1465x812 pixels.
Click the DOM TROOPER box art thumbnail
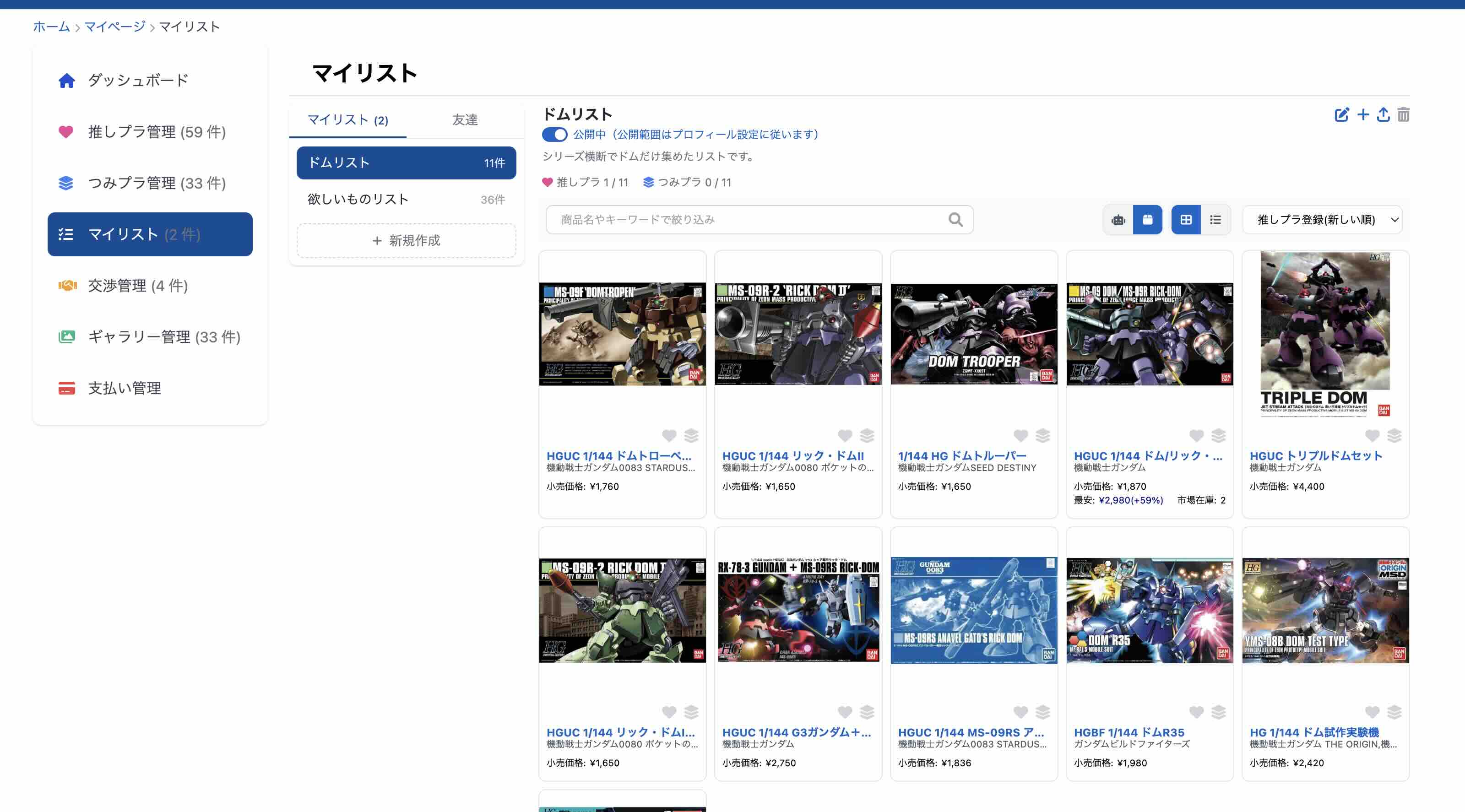pos(974,334)
